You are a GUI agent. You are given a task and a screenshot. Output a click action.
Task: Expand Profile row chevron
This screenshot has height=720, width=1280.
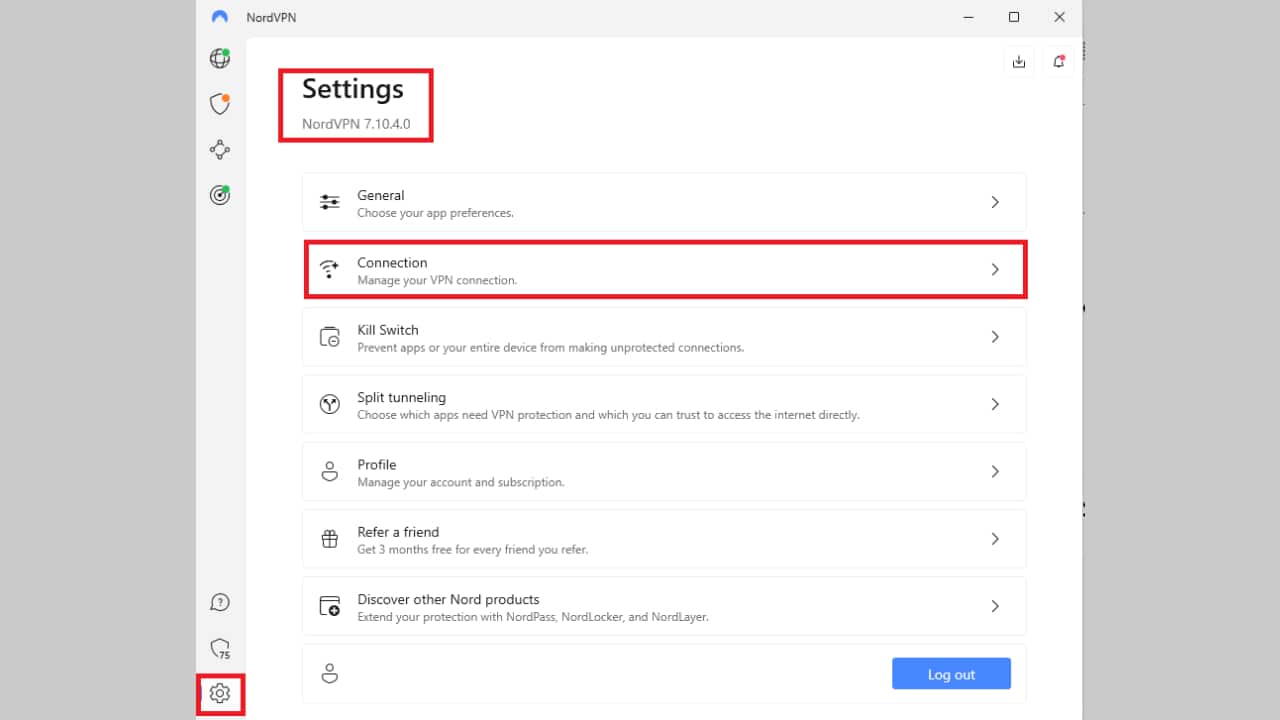pyautogui.click(x=995, y=471)
